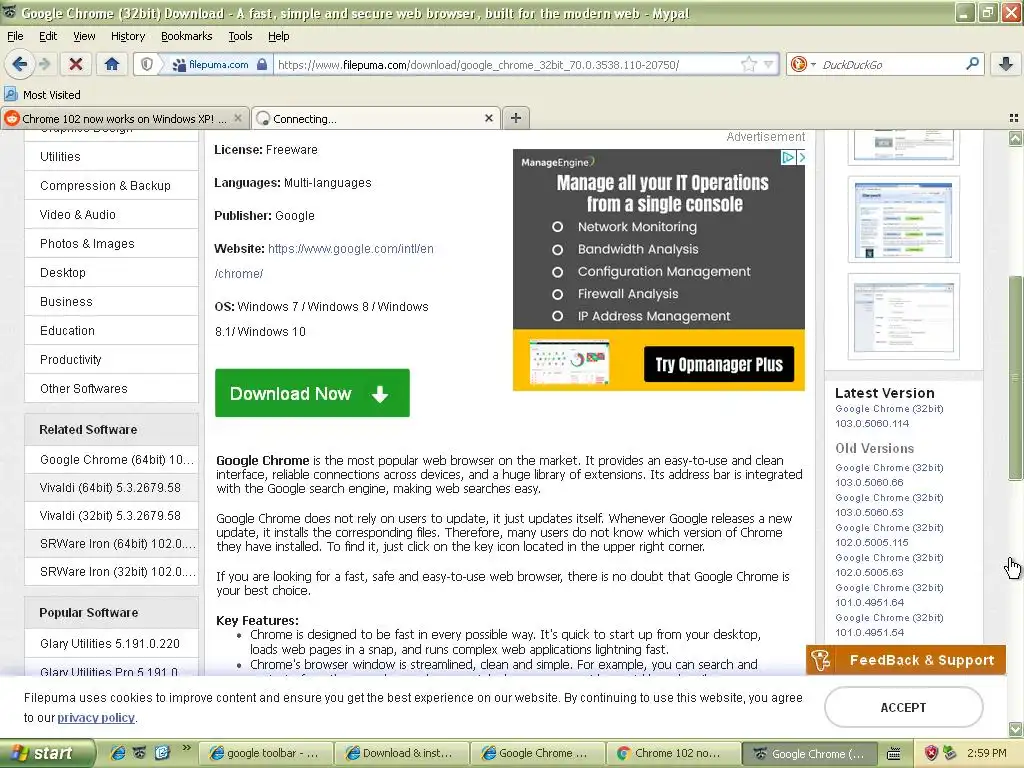Open the Windows start button
The image size is (1024, 768).
coord(47,754)
